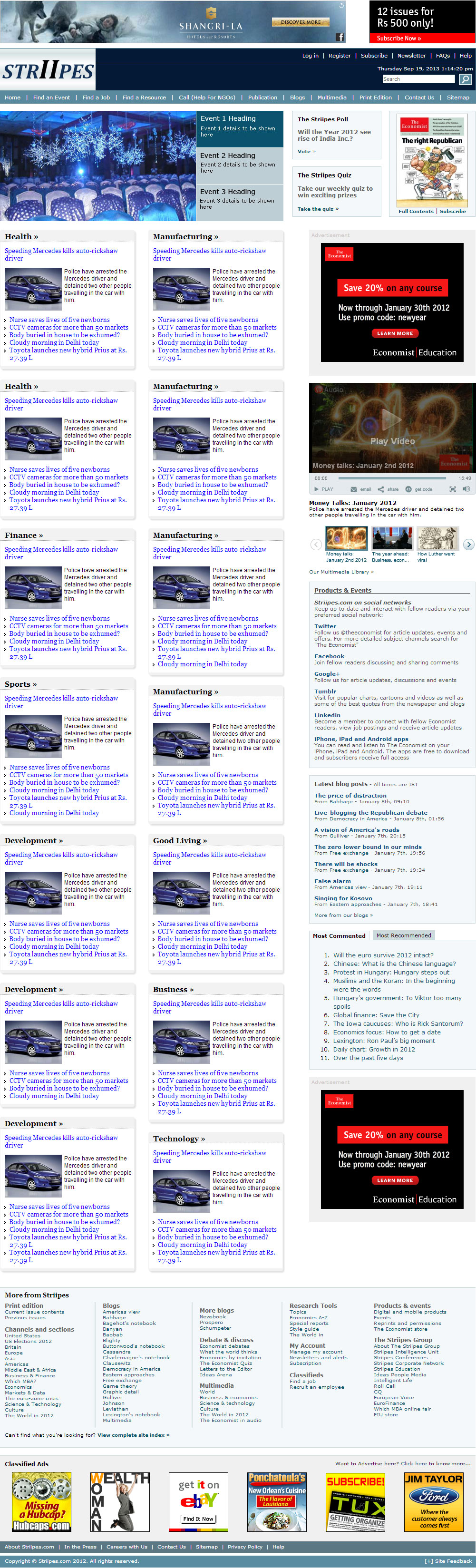Open the Sports section heading
Screen dimensions: 476x1568
(21, 684)
